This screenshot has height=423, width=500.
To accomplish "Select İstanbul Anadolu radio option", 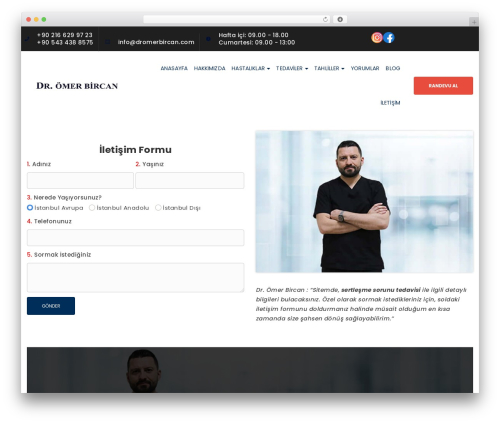I will coord(92,208).
